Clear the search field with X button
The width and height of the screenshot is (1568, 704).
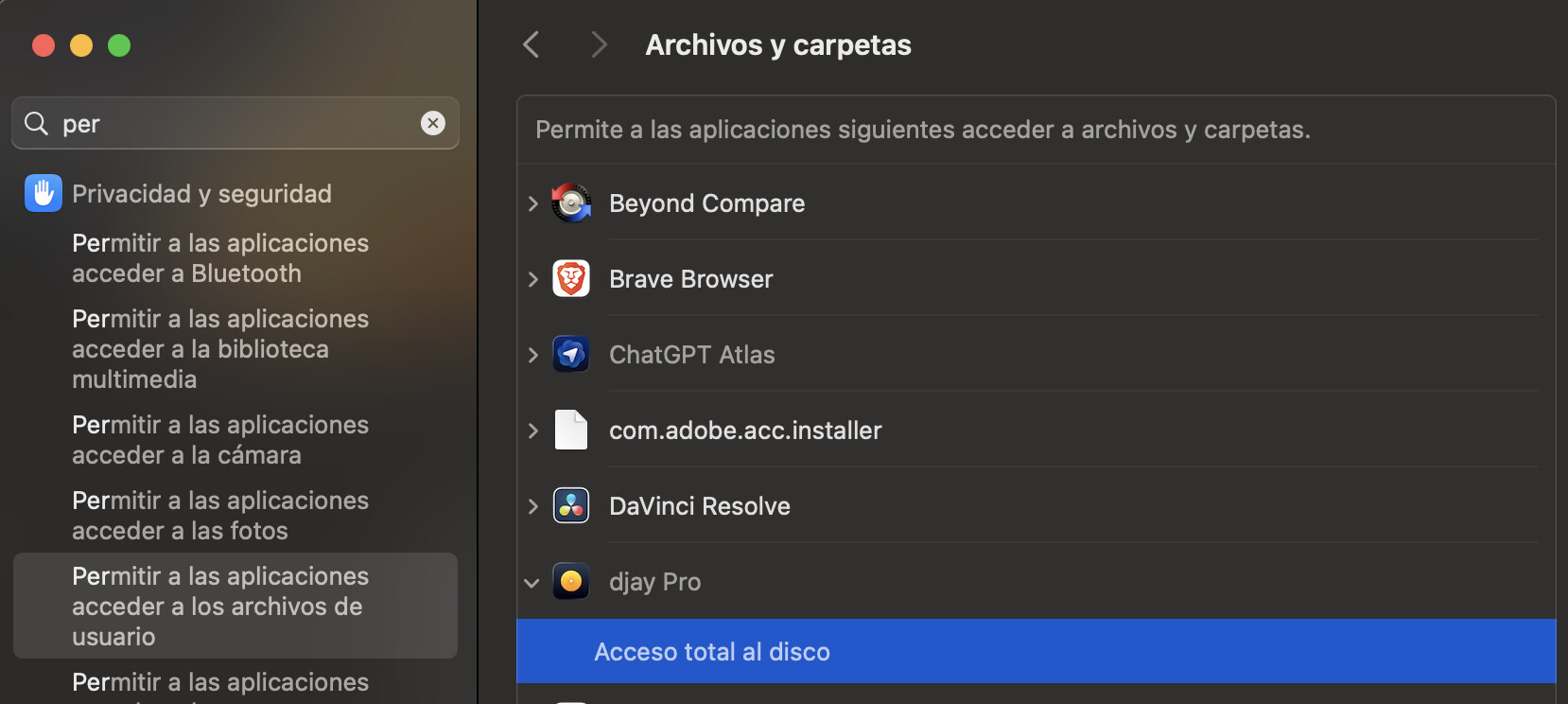click(433, 123)
